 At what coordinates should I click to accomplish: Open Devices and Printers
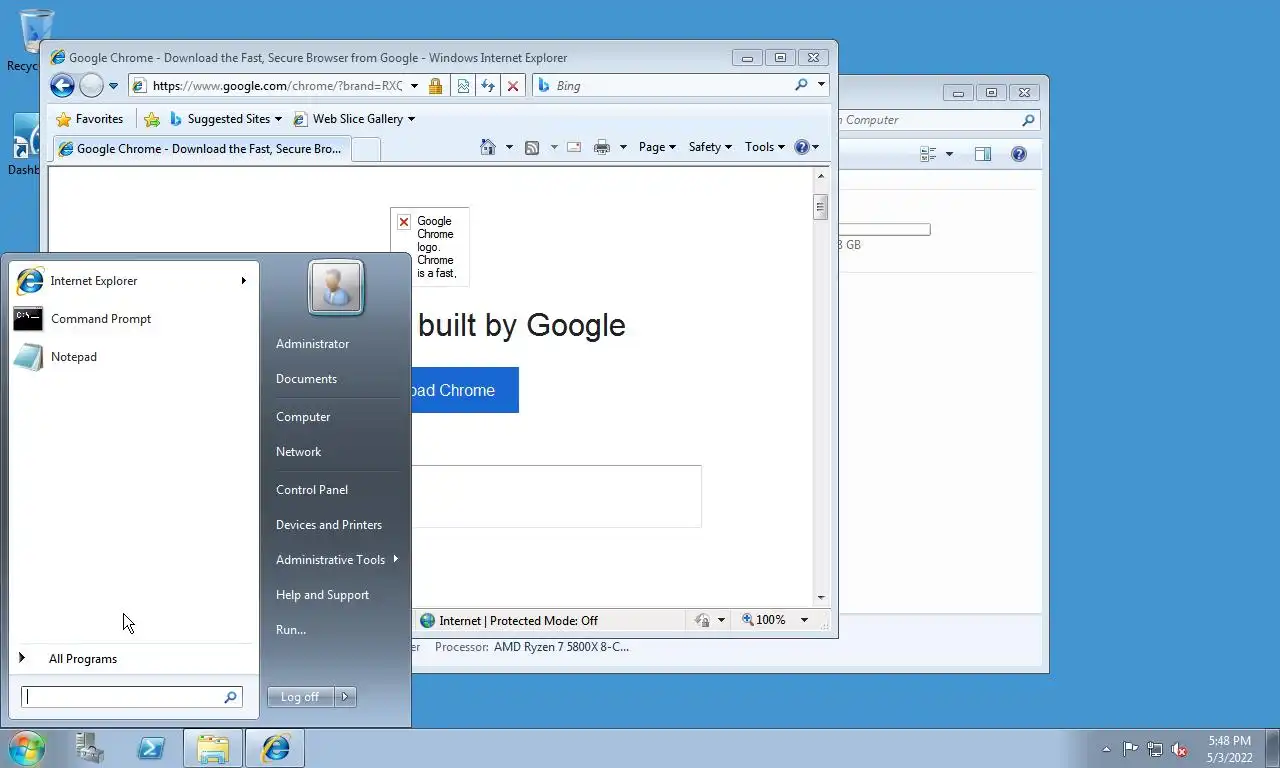point(329,525)
